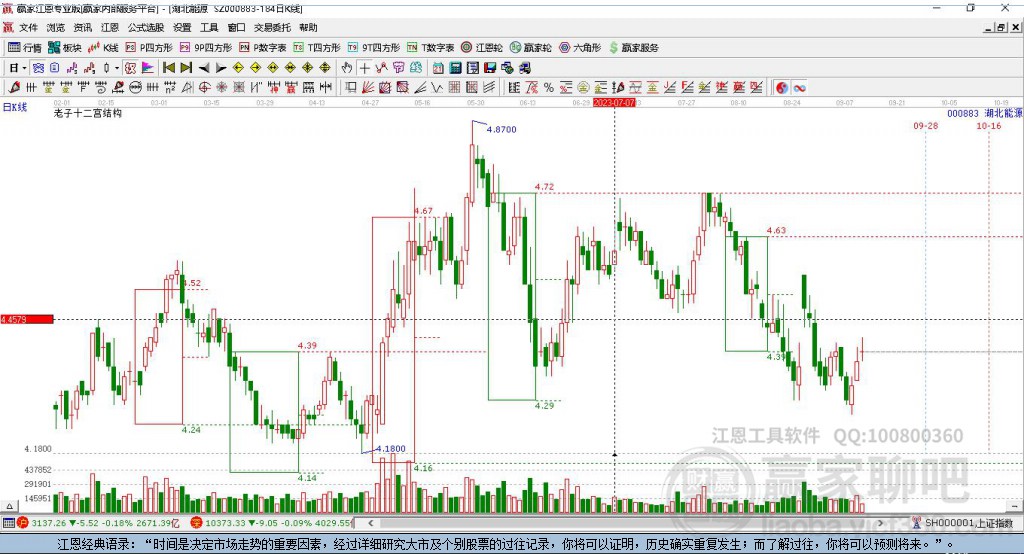Click the 4.4579 price tag
Screen dimensions: 1024x554
27,319
